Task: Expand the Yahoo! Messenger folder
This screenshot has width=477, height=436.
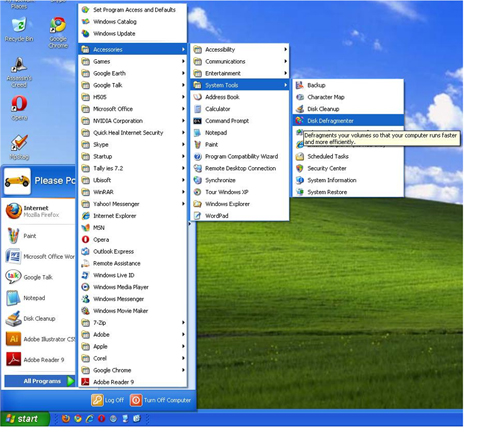Action: tap(132, 204)
